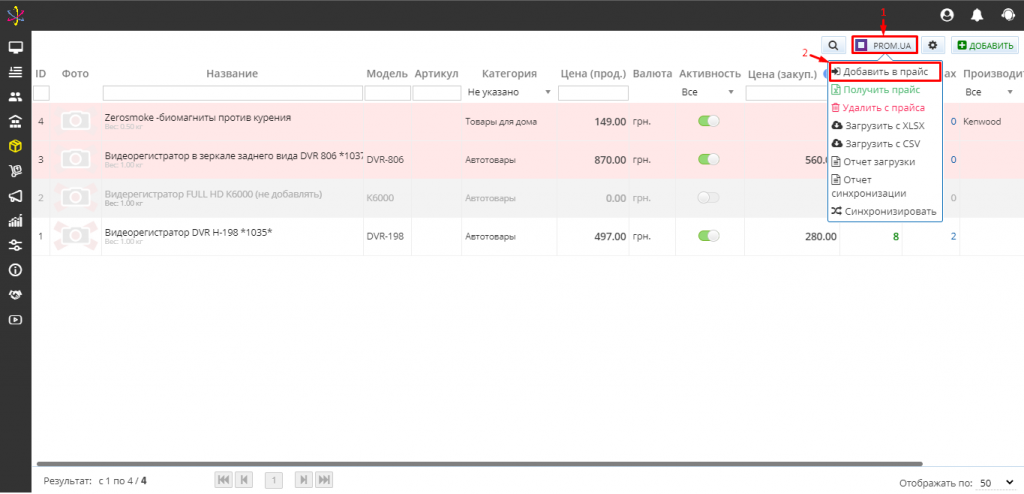Open the people/clients icon in sidebar
Screen dimensions: 1024x494
click(x=15, y=97)
